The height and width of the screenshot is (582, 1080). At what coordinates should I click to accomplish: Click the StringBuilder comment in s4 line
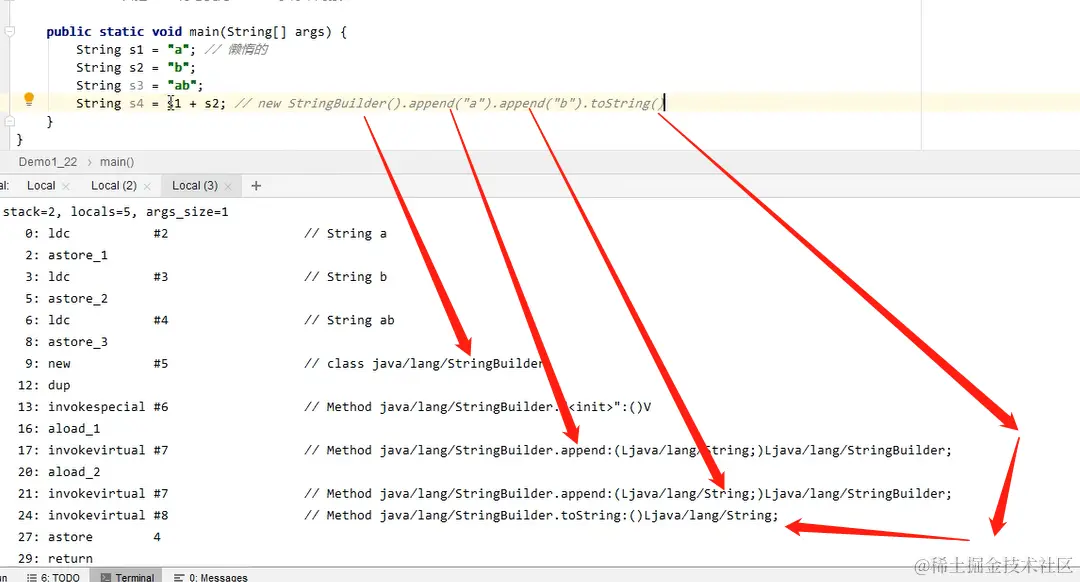[449, 103]
